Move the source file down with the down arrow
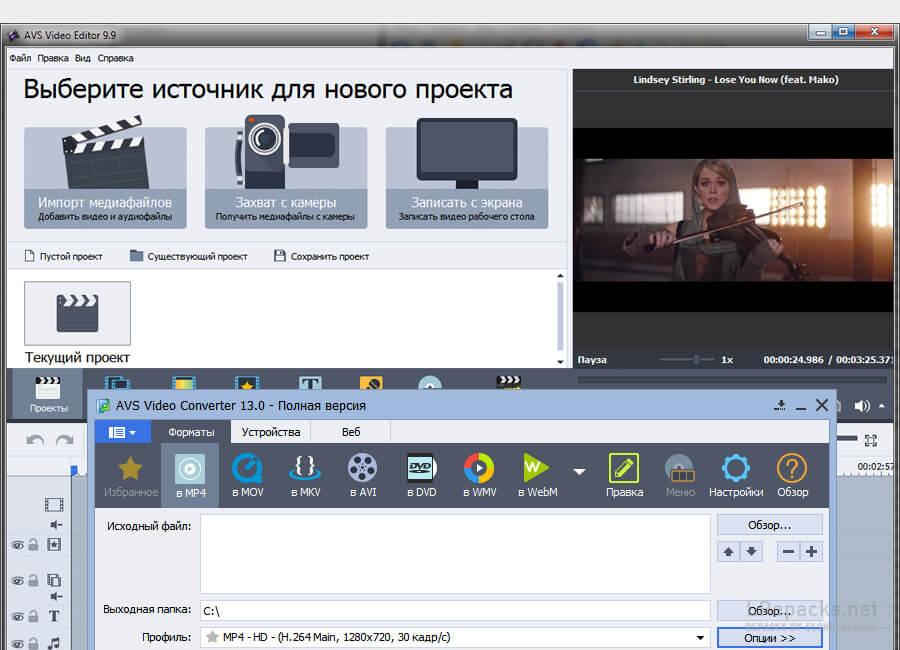The image size is (900, 650). (x=751, y=552)
